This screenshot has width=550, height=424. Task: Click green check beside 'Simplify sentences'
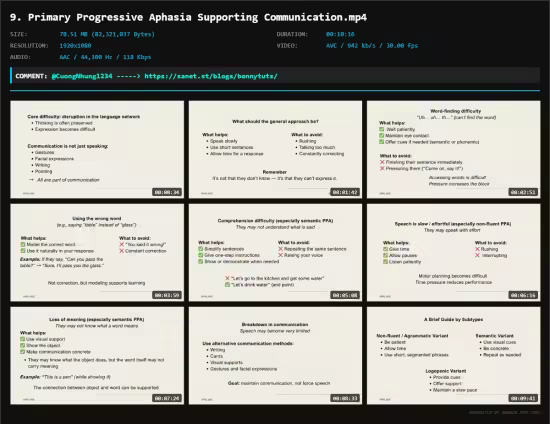[x=201, y=249]
